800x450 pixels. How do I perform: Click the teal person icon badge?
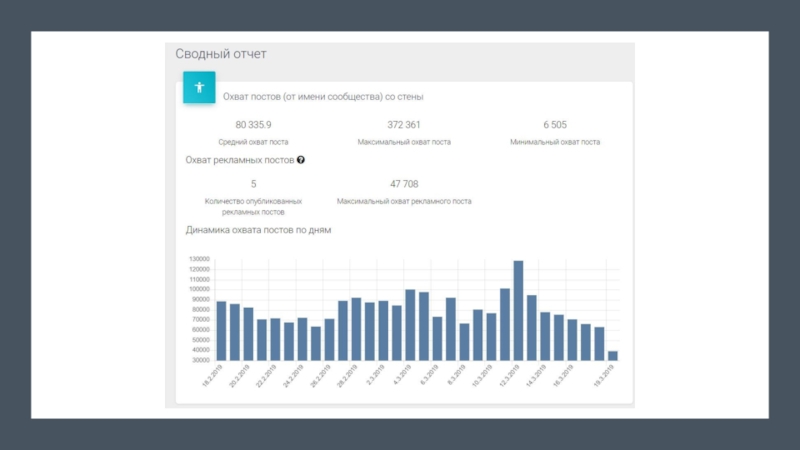point(199,87)
